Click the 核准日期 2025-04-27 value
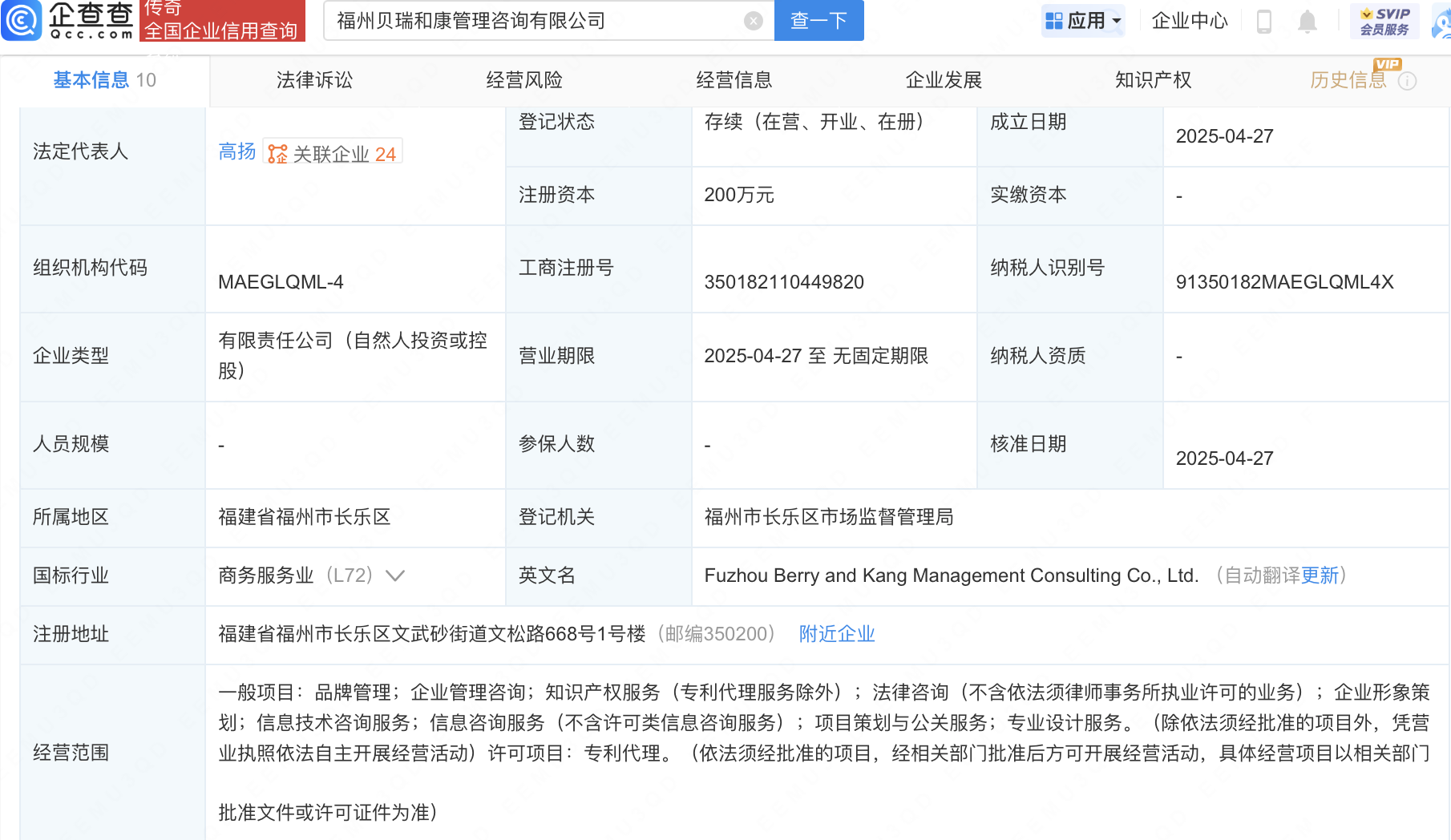This screenshot has height=840, width=1451. [1224, 458]
